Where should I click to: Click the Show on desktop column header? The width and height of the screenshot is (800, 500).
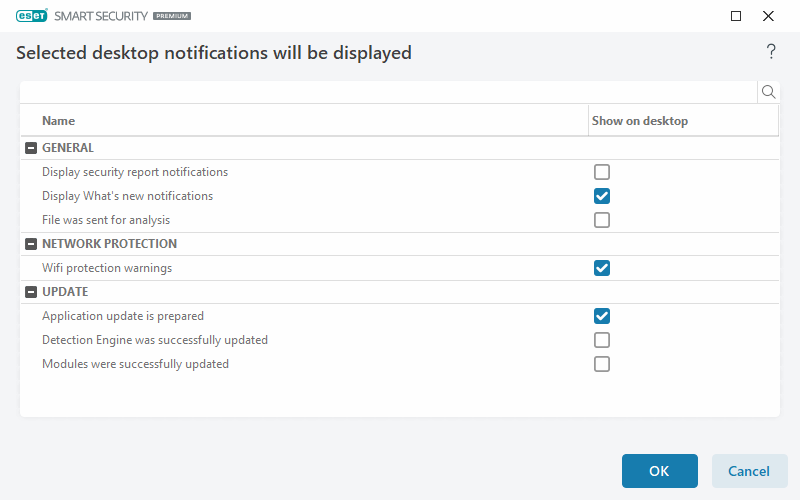tap(640, 121)
